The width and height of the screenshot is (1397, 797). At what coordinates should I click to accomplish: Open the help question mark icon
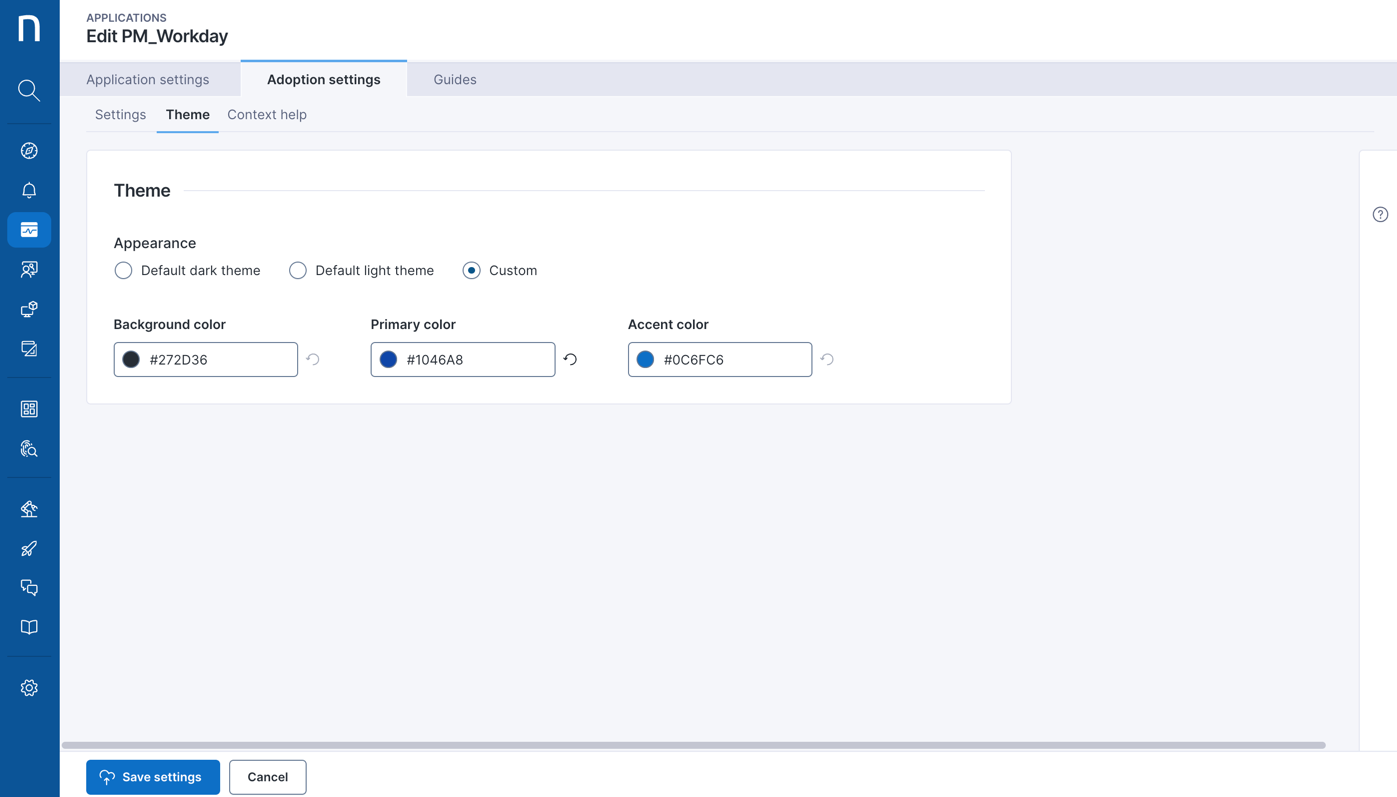(x=1379, y=214)
